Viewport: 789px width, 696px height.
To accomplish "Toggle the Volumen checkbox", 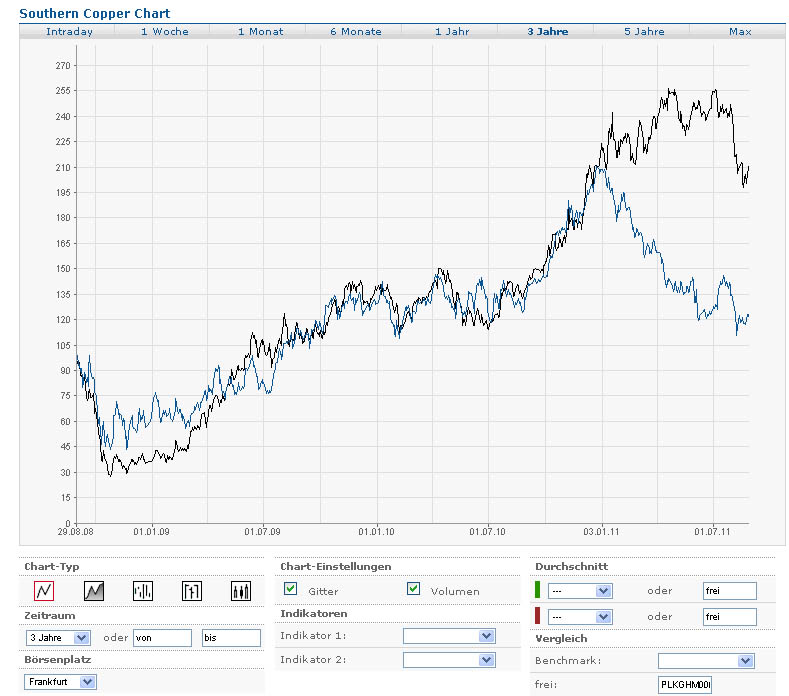I will click(x=413, y=589).
